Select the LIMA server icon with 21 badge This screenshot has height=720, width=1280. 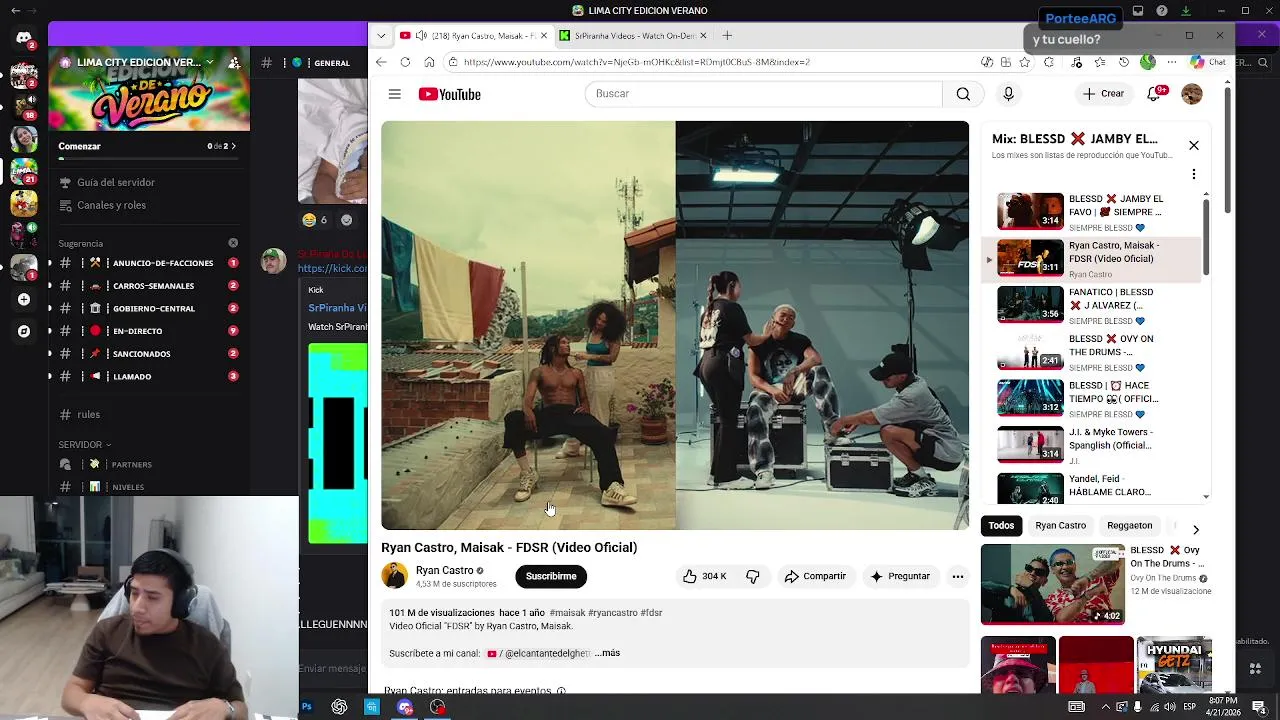pyautogui.click(x=24, y=171)
